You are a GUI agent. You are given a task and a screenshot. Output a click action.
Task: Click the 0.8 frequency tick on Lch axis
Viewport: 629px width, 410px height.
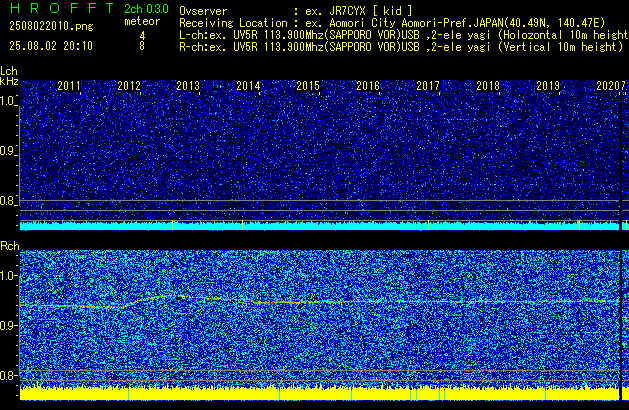coord(8,201)
